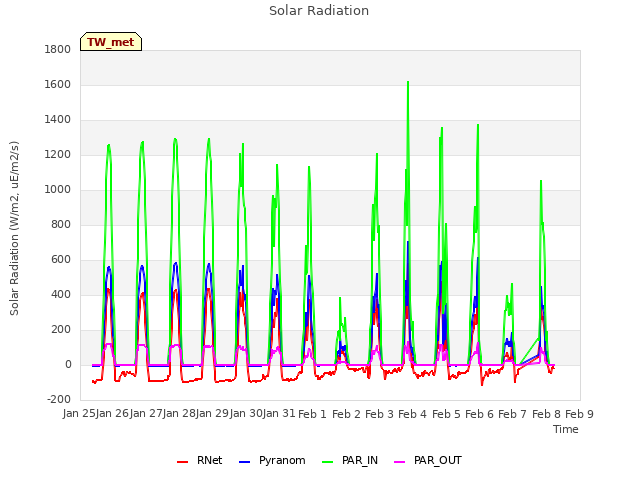Click the Jan 27 x-axis date label
Viewport: 640px width, 480px height.
point(146,414)
